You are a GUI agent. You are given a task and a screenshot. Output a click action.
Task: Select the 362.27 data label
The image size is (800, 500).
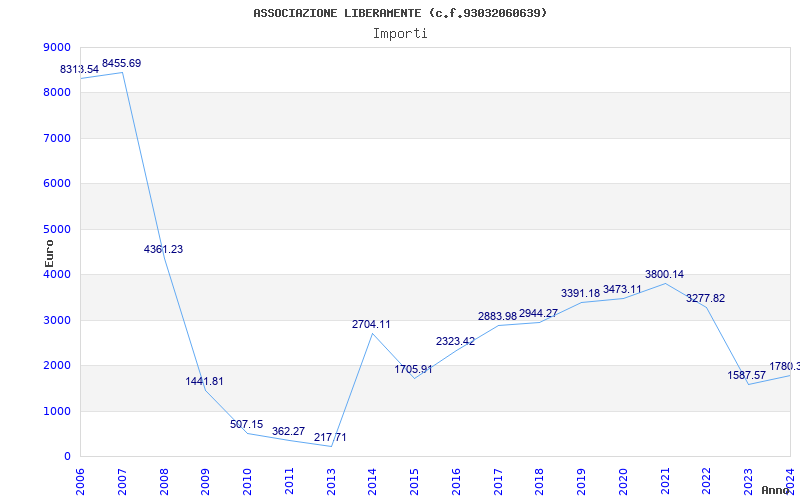[288, 431]
